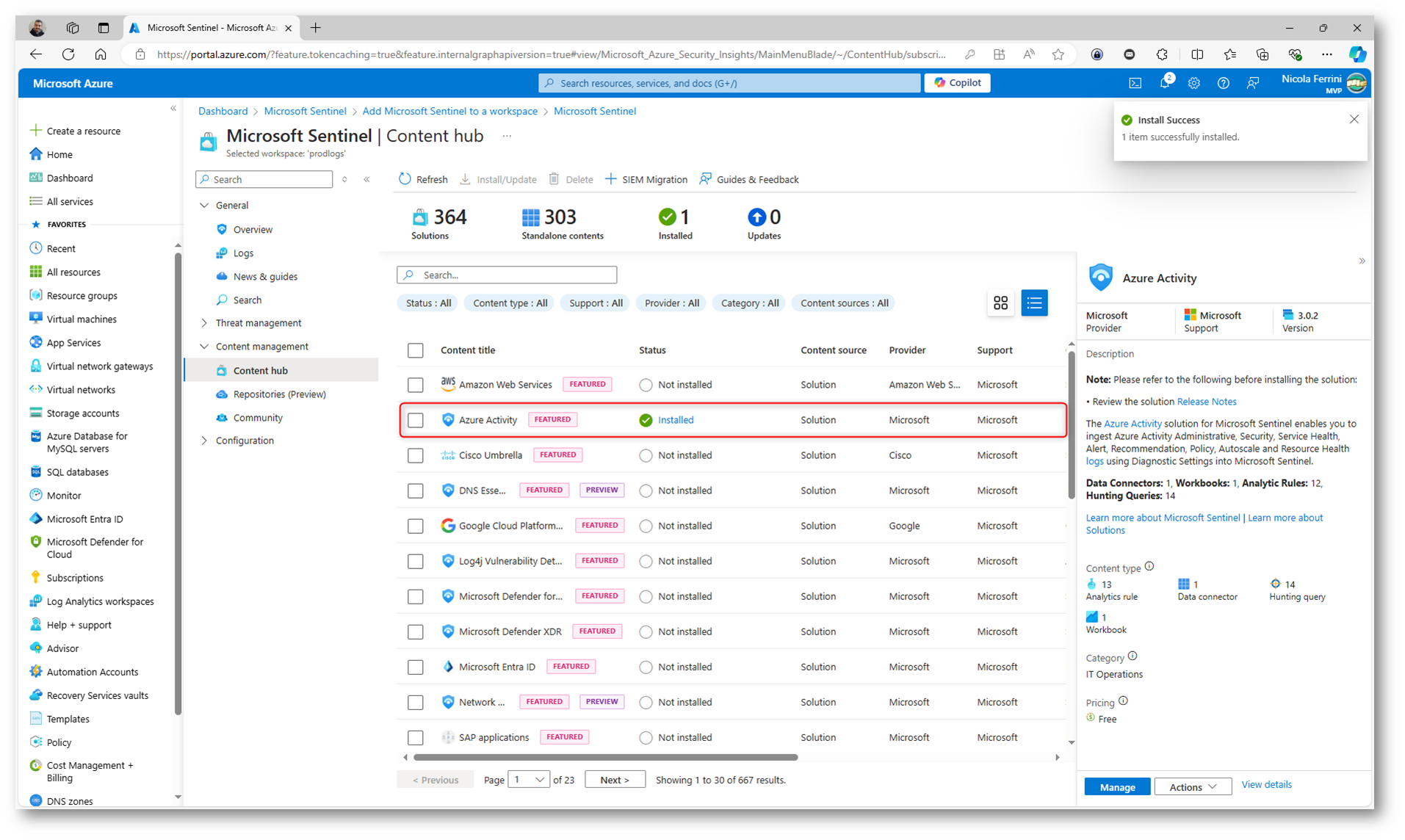The image size is (1405, 840).
Task: Tick the Amazon Web Services checkbox
Action: [x=416, y=385]
